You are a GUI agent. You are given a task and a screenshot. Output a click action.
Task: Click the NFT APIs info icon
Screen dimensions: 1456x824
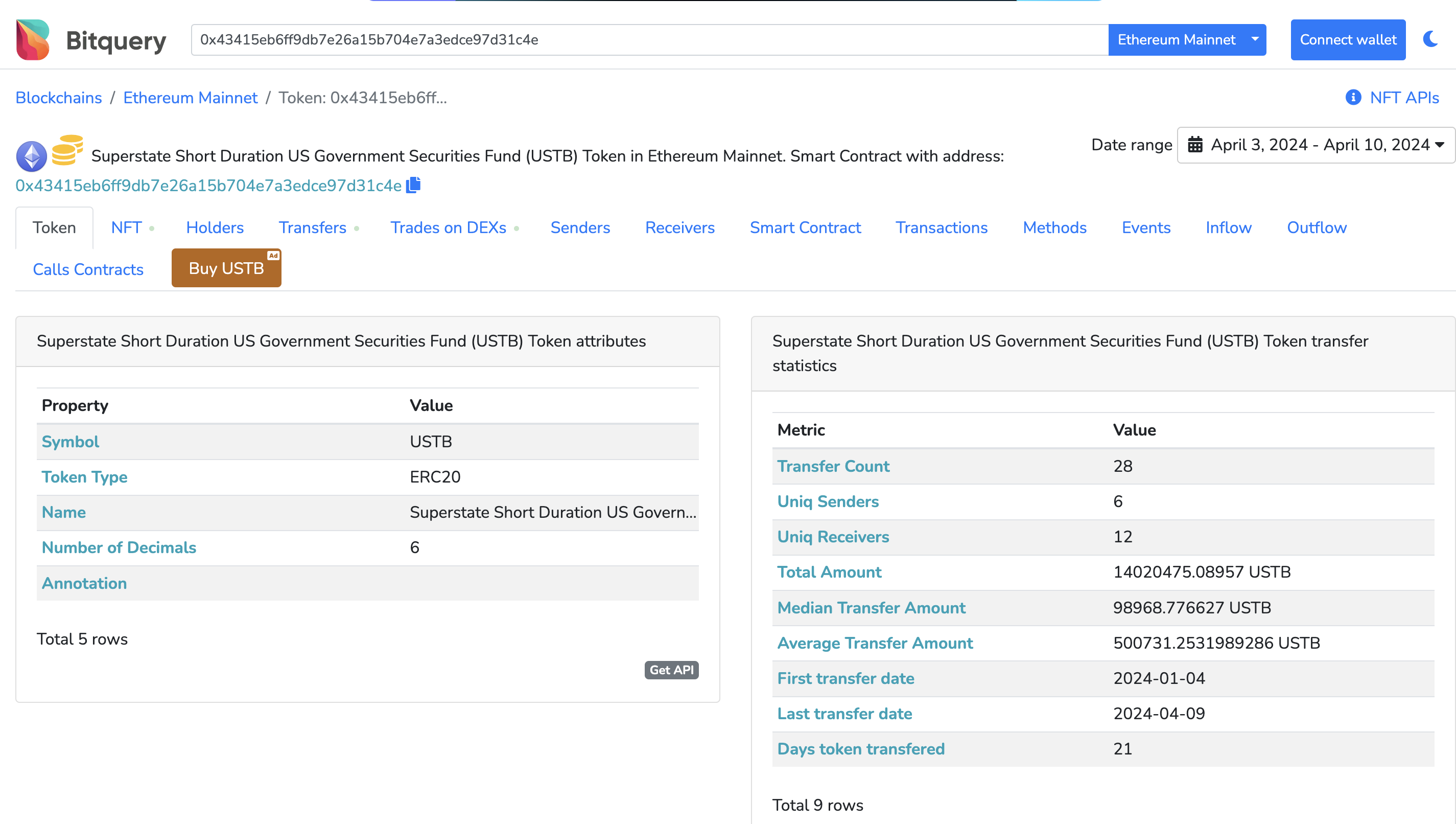1353,97
